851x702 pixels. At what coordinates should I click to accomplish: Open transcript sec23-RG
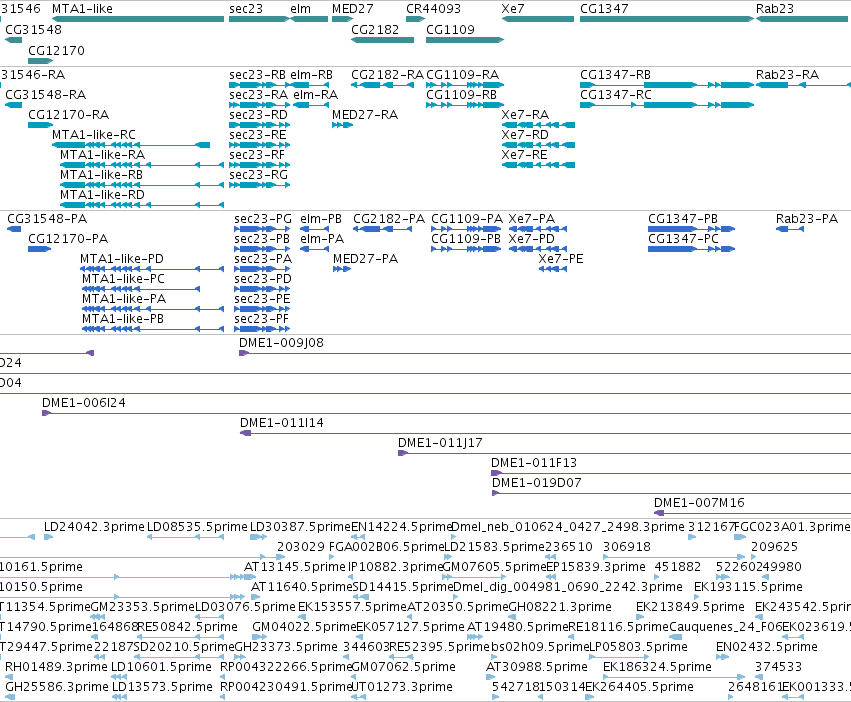coord(259,185)
